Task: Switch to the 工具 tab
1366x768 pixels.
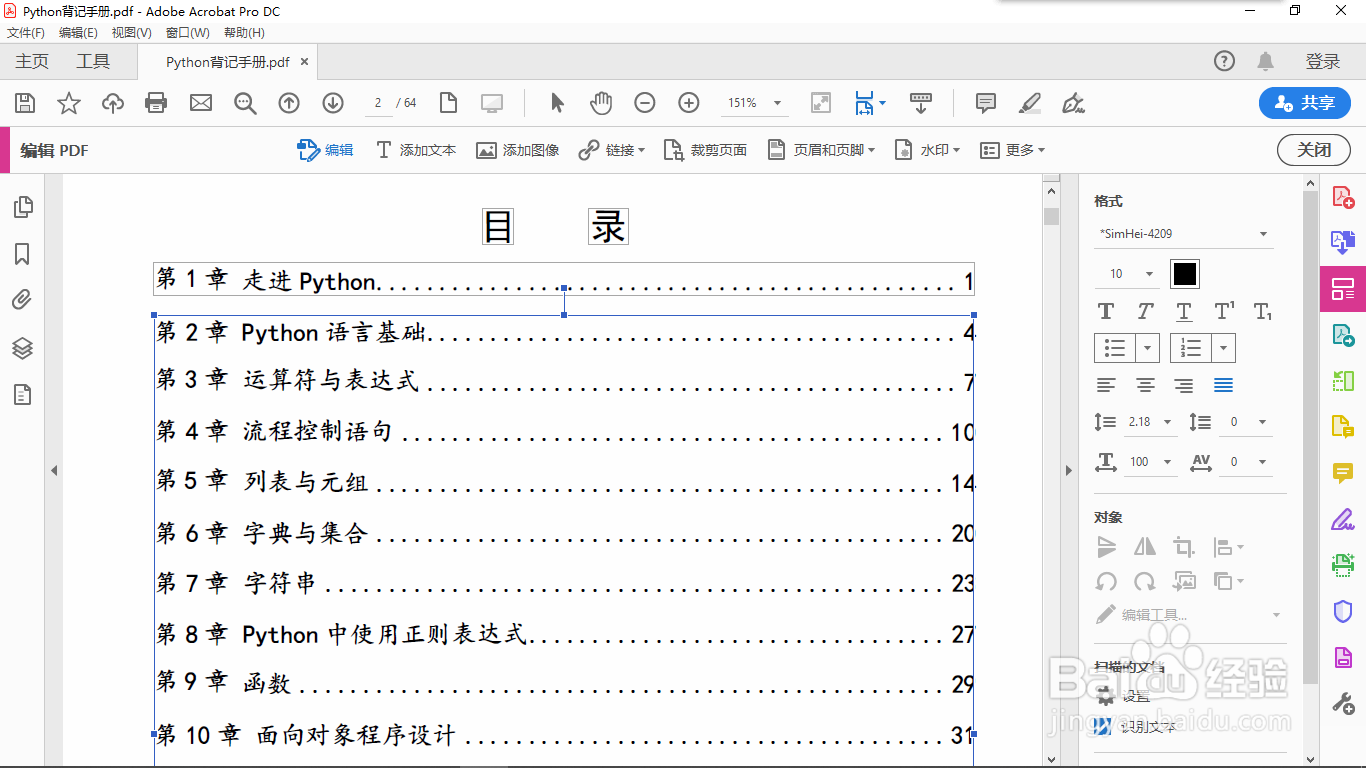Action: 93,61
